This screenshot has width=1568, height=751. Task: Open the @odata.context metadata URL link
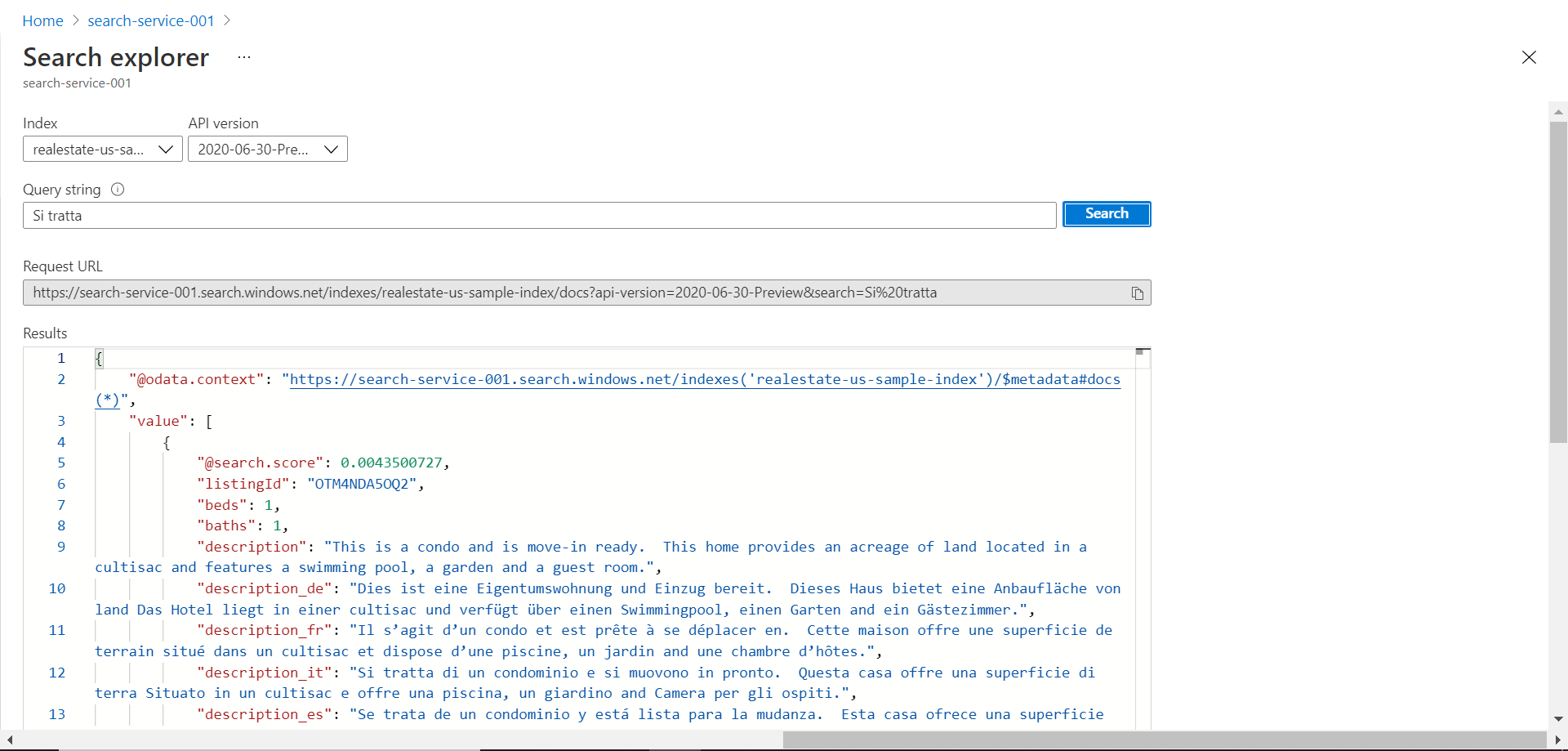[705, 379]
